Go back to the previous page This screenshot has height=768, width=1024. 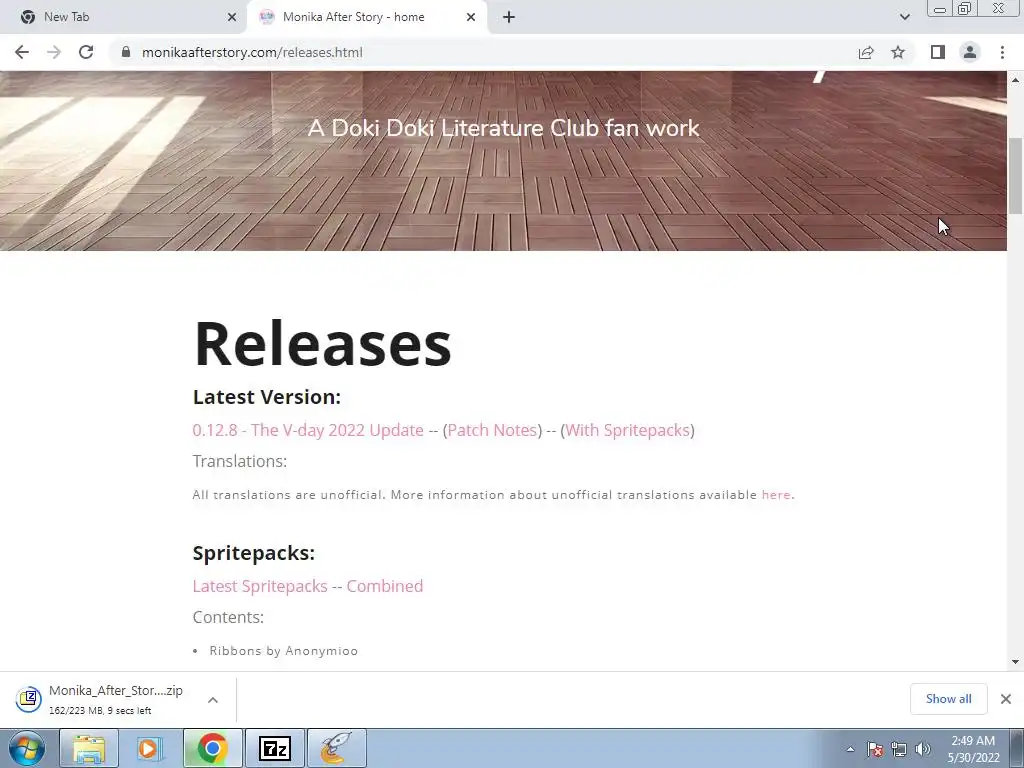click(22, 52)
